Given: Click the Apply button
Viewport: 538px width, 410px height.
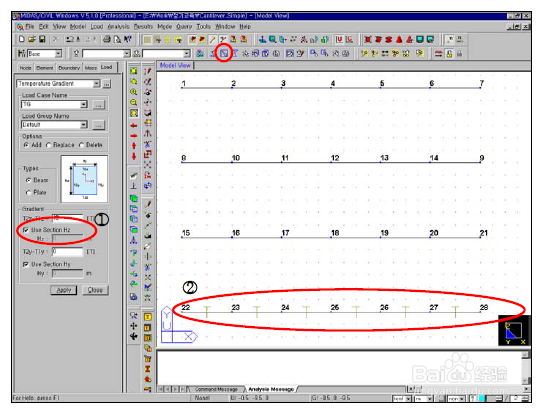Looking at the screenshot, I should point(64,290).
